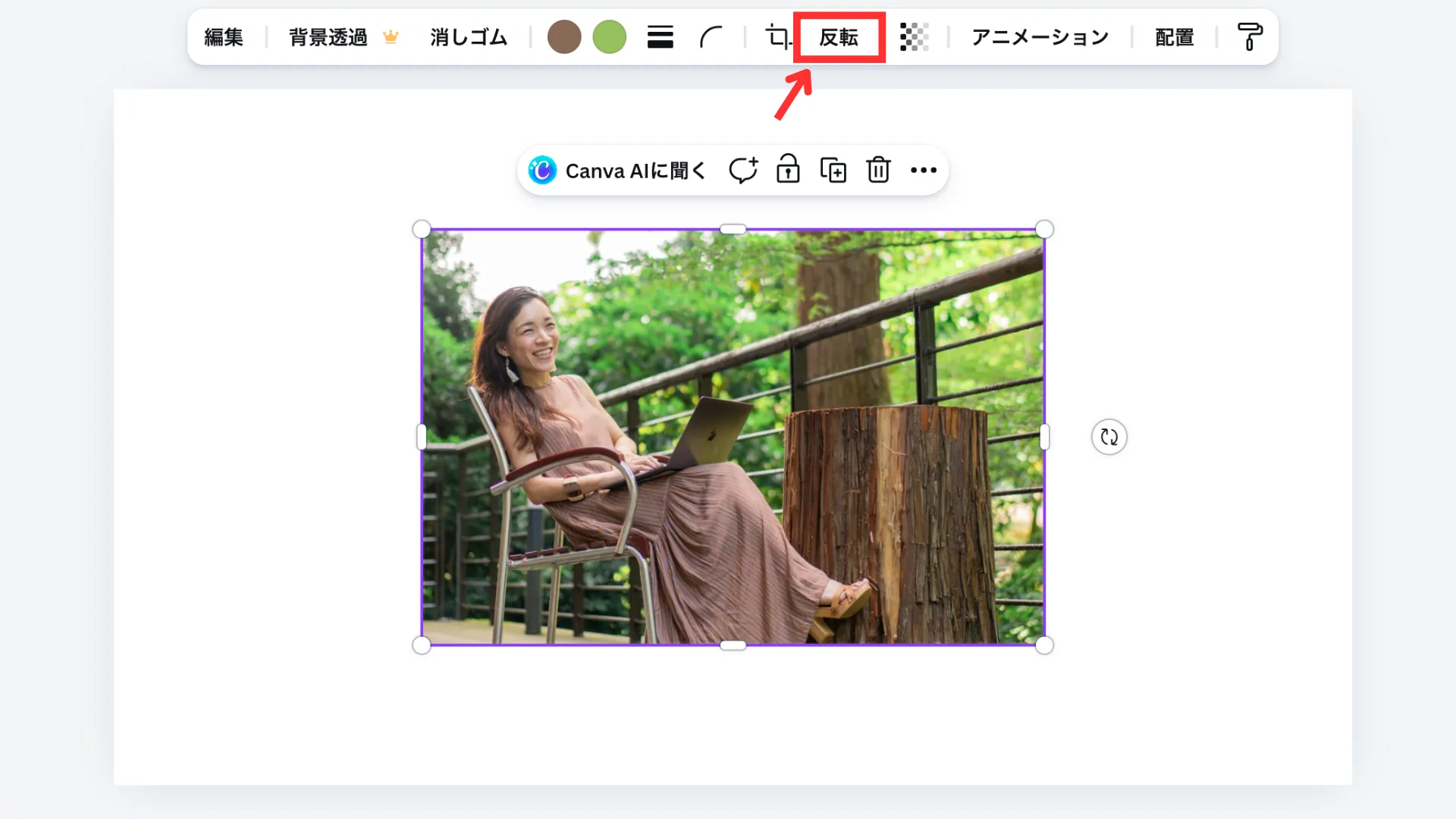Delete the image with trash icon
Image resolution: width=1456 pixels, height=819 pixels.
click(878, 170)
